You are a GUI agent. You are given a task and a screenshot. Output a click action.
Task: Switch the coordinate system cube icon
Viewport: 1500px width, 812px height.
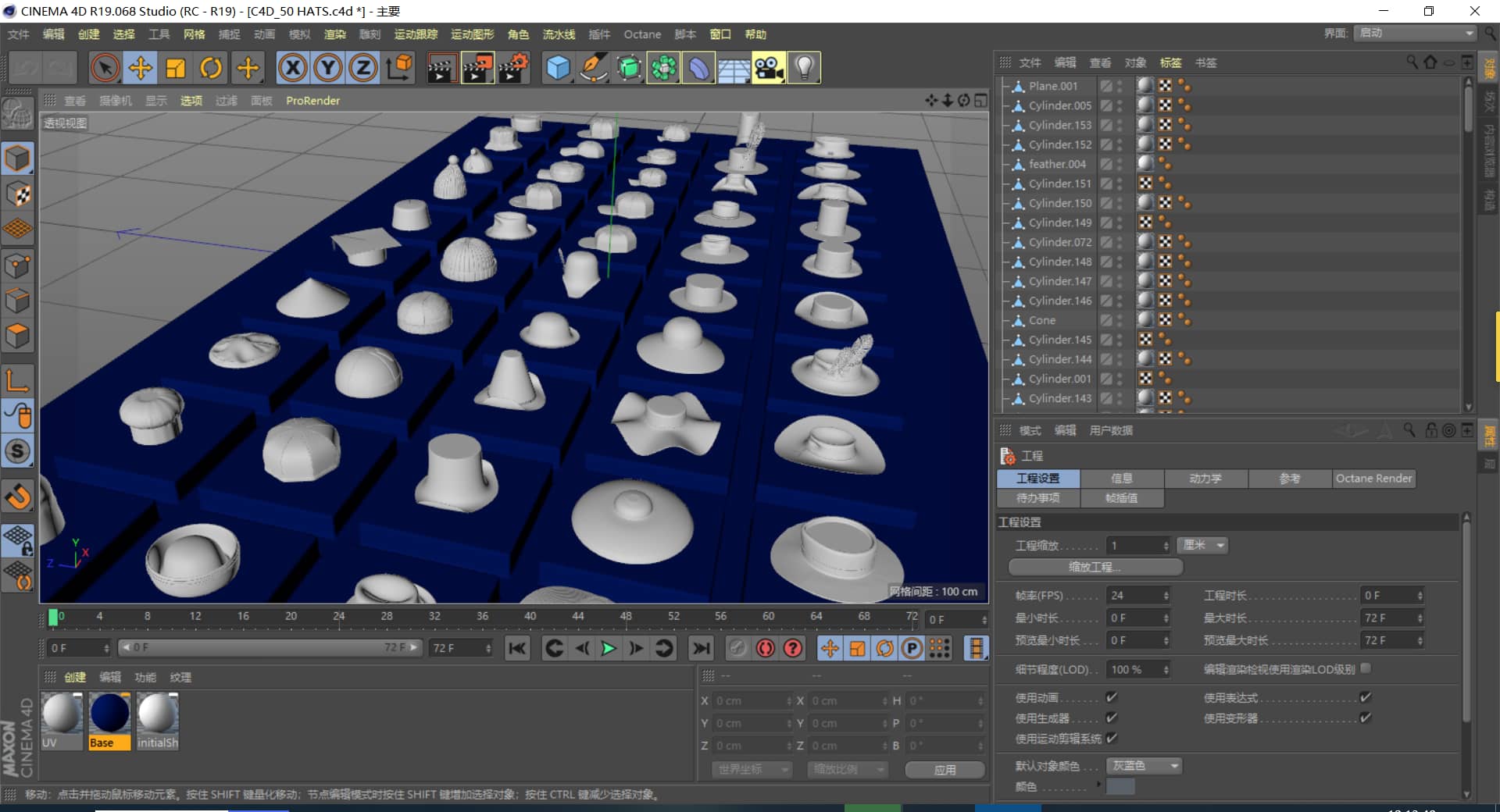point(399,68)
